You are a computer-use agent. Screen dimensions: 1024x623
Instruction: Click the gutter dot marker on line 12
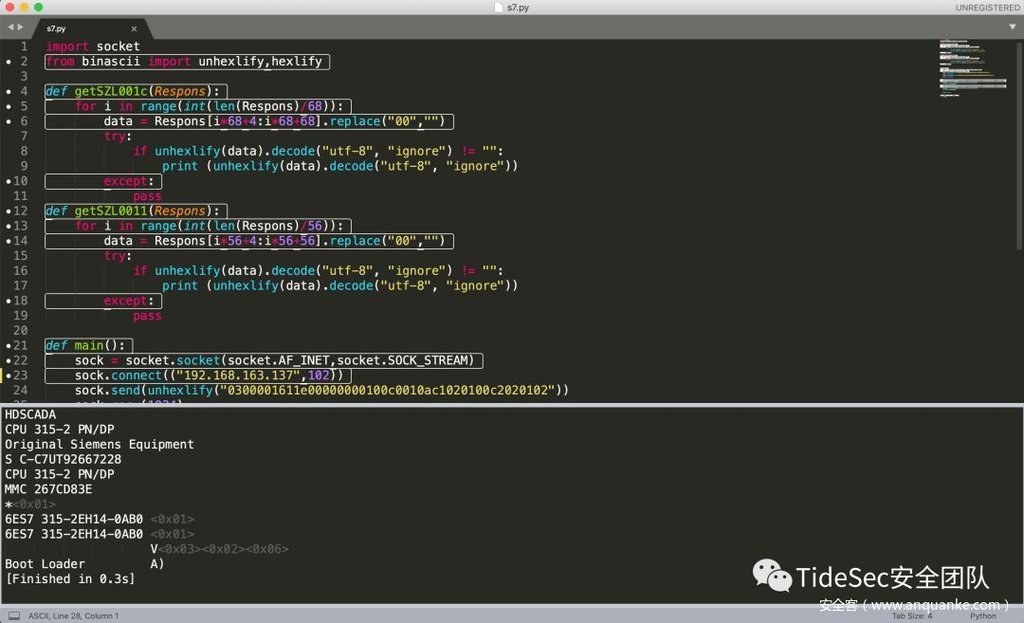(8, 211)
